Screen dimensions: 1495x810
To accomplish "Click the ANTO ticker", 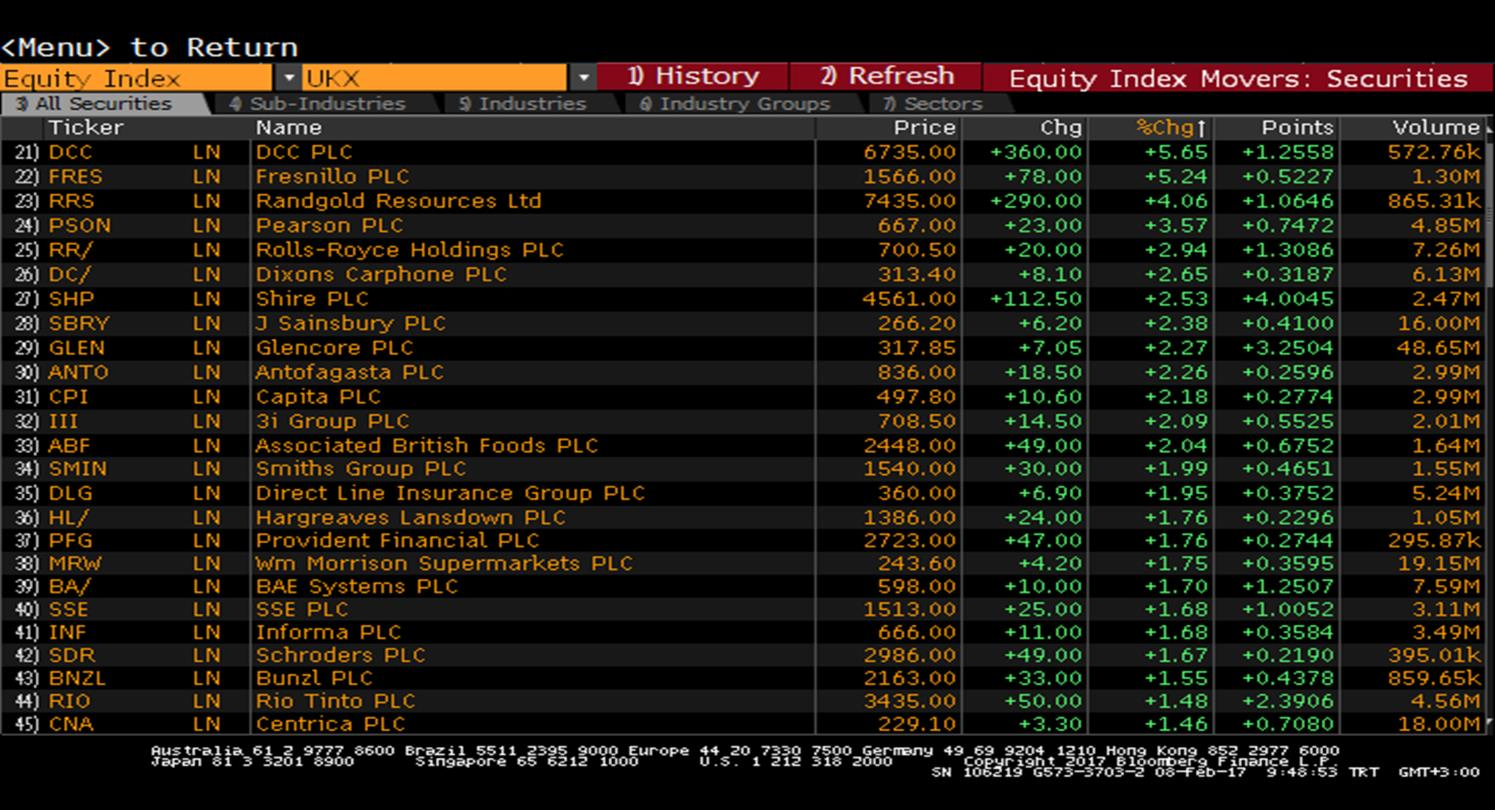I will pos(78,372).
